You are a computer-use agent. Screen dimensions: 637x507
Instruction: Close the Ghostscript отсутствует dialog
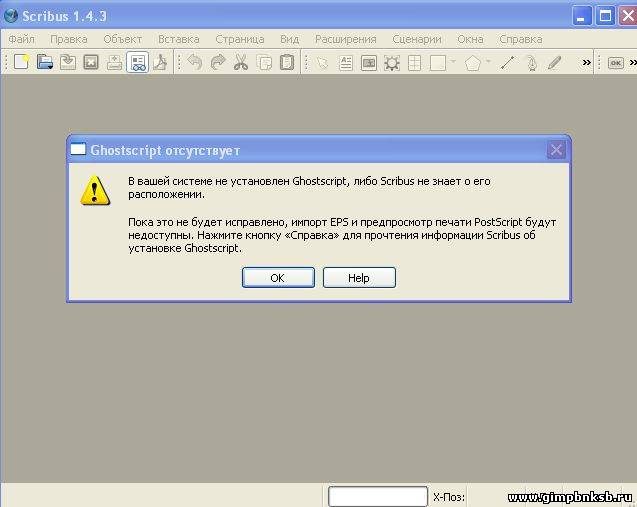click(556, 150)
